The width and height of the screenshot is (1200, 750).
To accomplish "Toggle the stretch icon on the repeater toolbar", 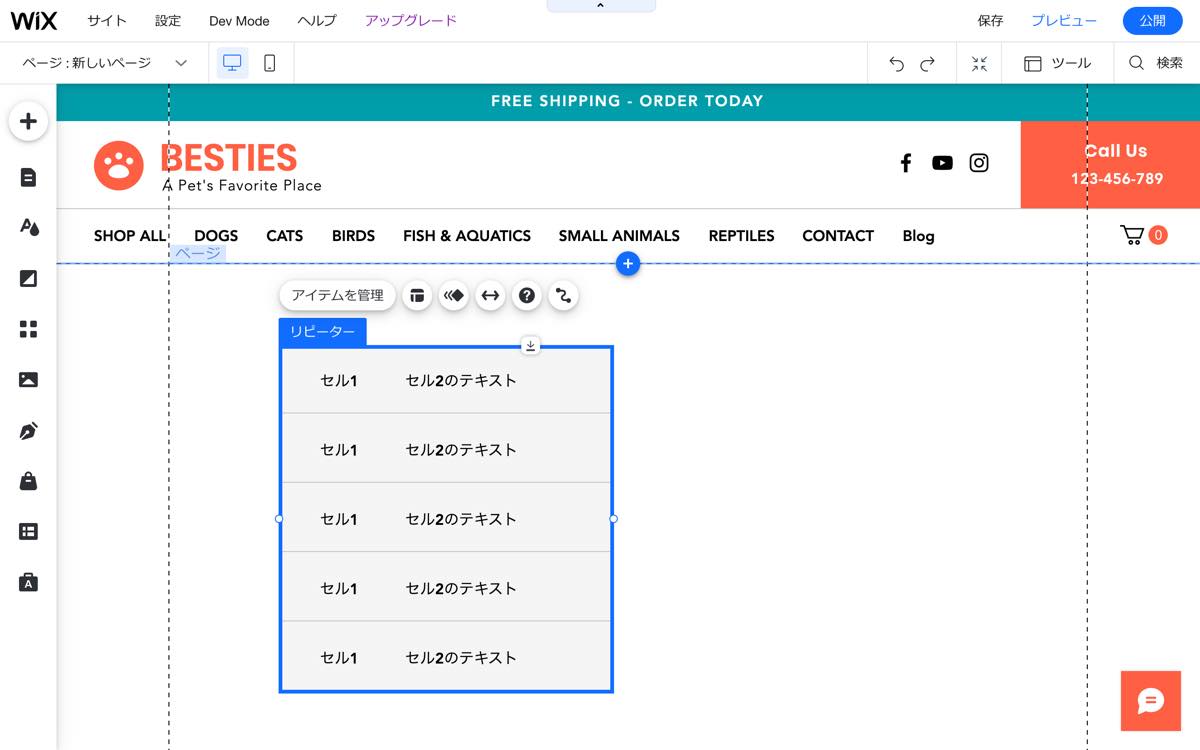I will pos(490,295).
